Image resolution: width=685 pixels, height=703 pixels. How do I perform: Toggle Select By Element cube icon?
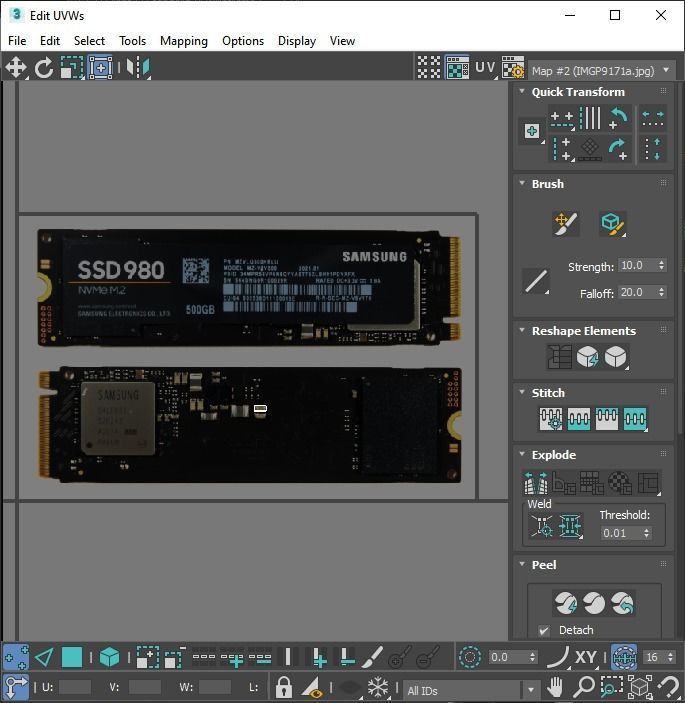click(x=109, y=657)
